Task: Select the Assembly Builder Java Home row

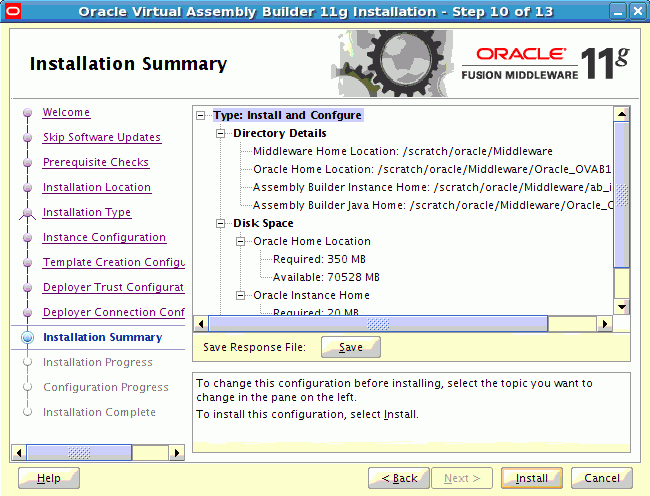Action: tap(433, 206)
